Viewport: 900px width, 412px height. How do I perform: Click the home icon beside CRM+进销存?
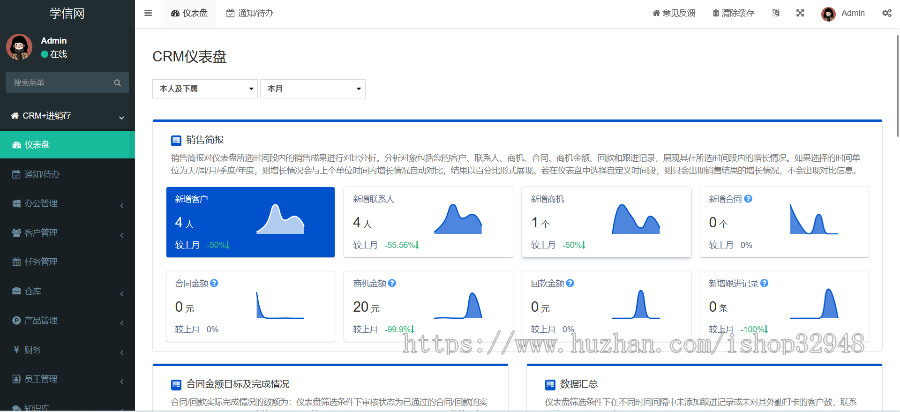point(14,116)
